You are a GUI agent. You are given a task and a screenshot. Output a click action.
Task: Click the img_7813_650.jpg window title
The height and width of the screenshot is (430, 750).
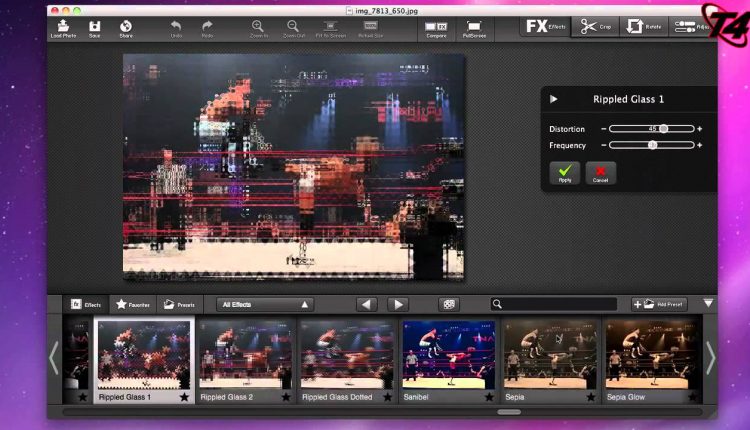click(386, 11)
